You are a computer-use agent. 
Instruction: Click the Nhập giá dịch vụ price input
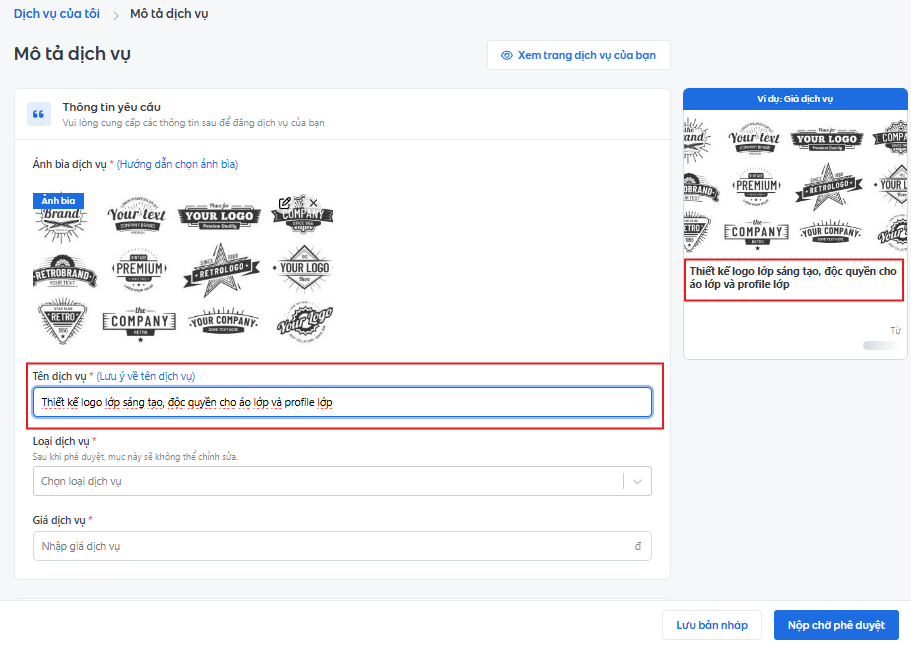tap(330, 546)
